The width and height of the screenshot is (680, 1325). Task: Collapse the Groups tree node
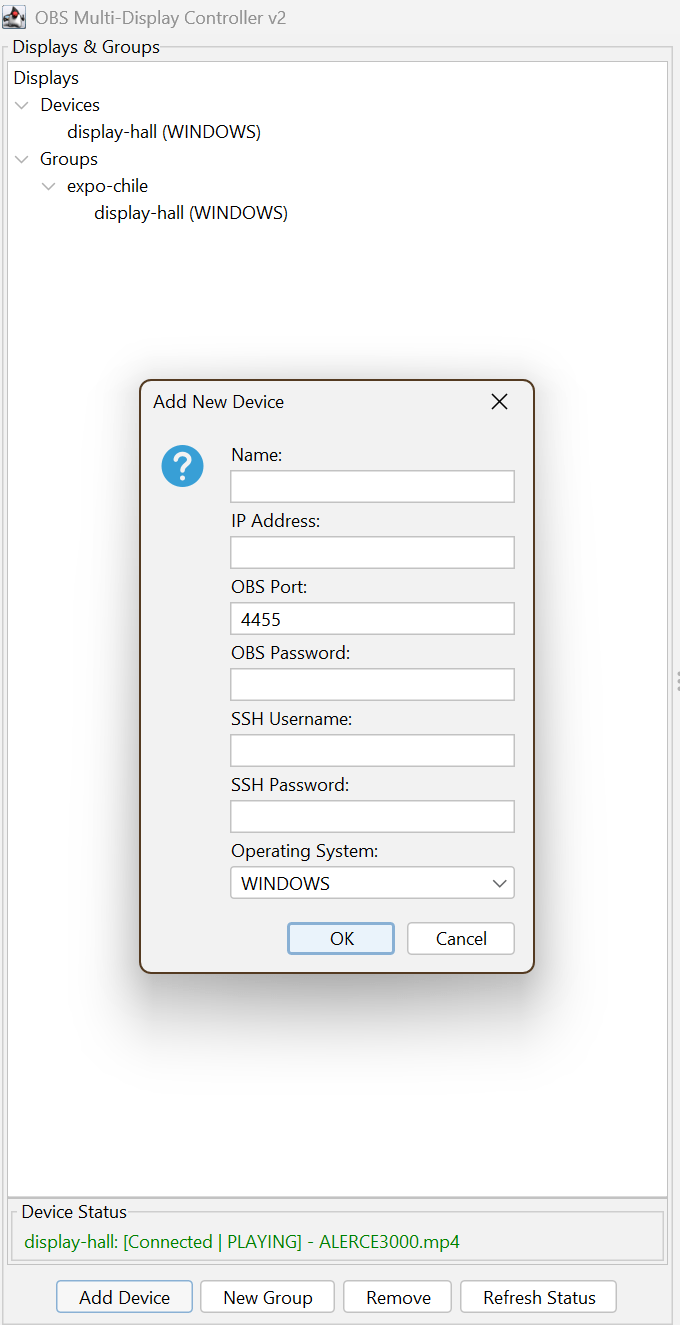point(22,159)
